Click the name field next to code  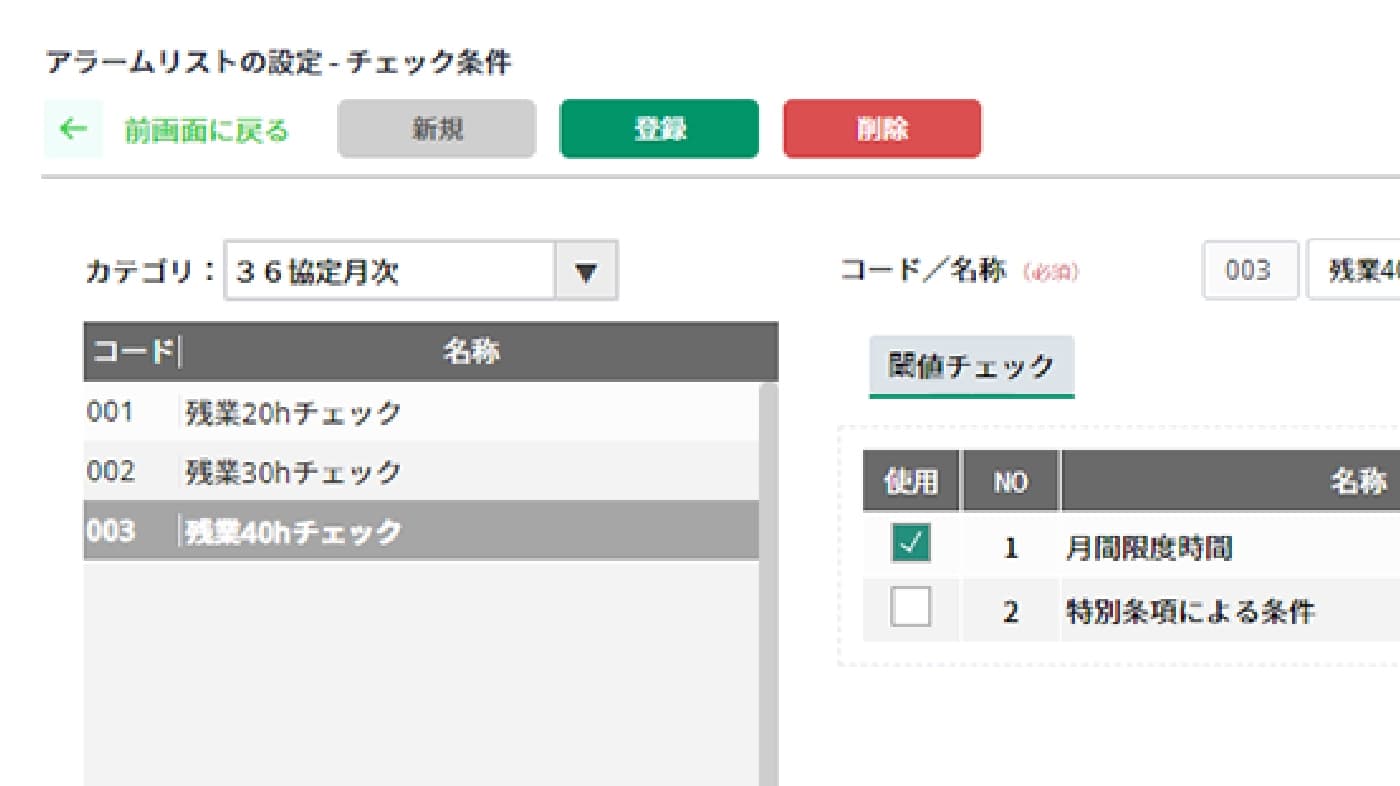pos(1355,270)
